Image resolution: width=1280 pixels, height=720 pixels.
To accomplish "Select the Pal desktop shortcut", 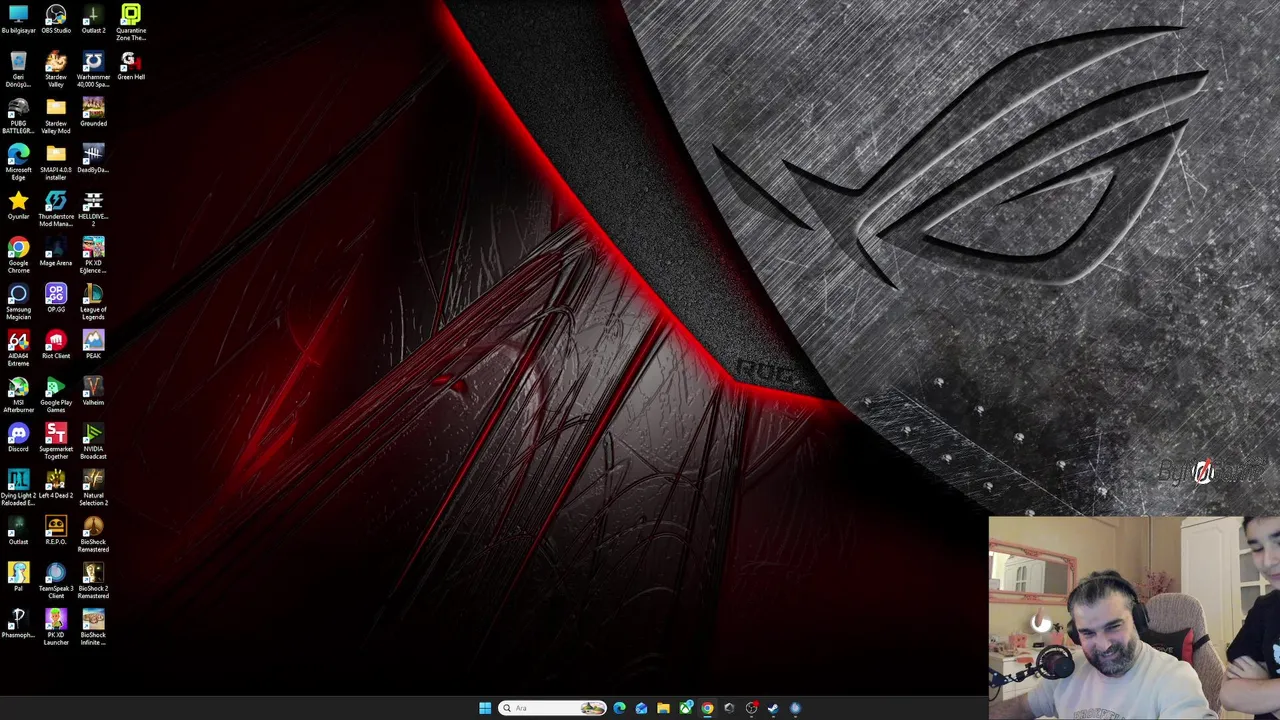I will [x=18, y=577].
